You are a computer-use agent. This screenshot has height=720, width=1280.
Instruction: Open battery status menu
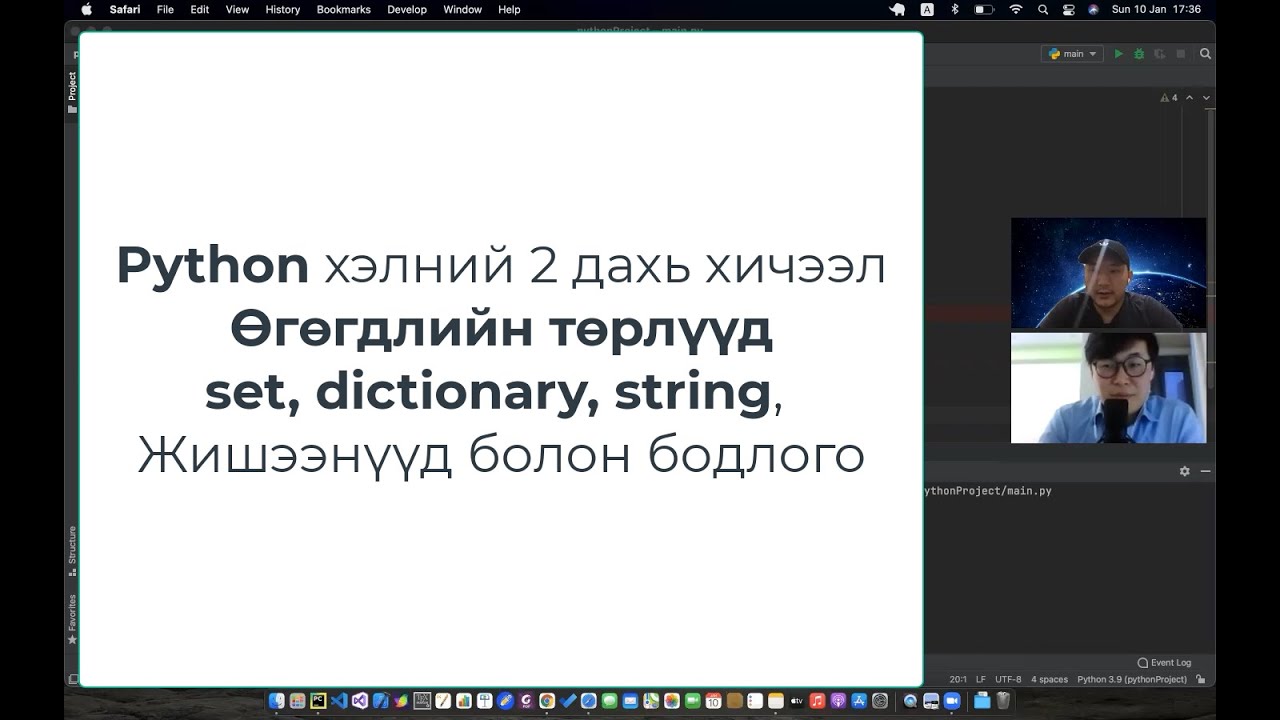(984, 9)
